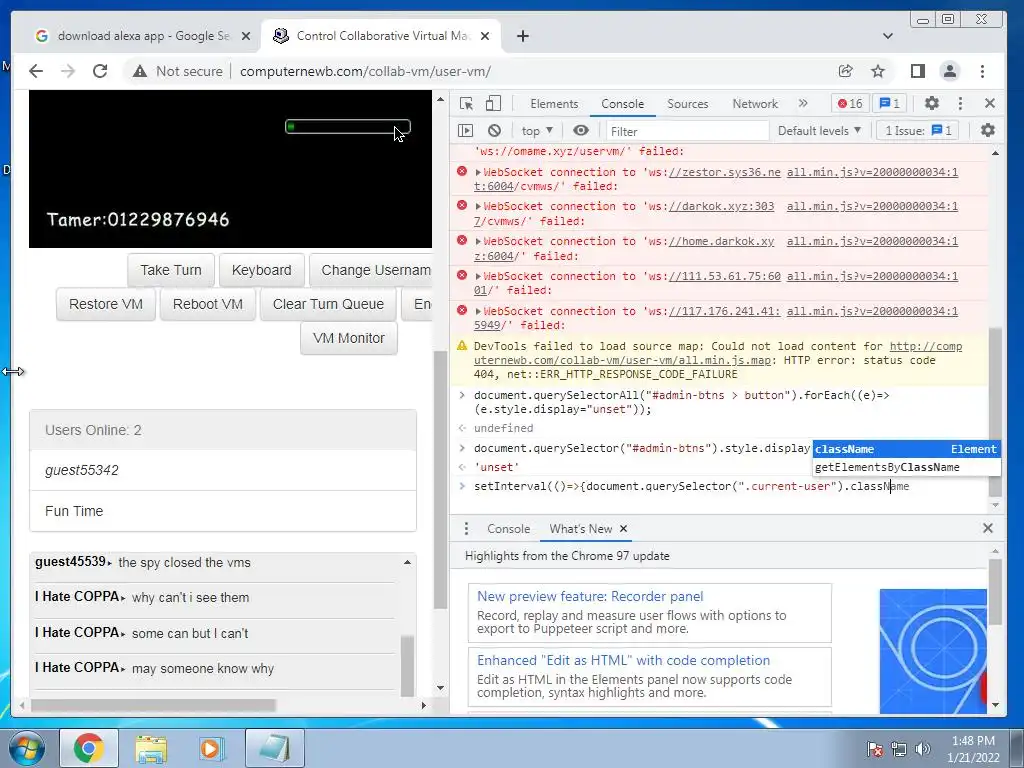Click the red 16 errors badge
Viewport: 1024px width, 768px height.
point(850,103)
